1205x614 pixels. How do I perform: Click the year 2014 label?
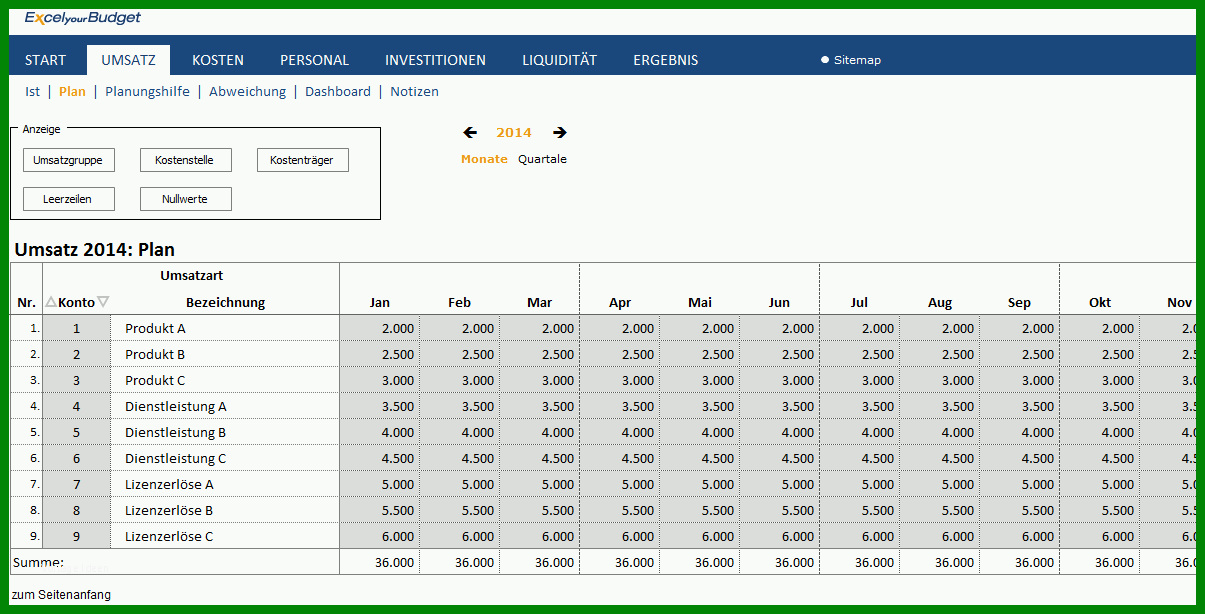coord(514,132)
